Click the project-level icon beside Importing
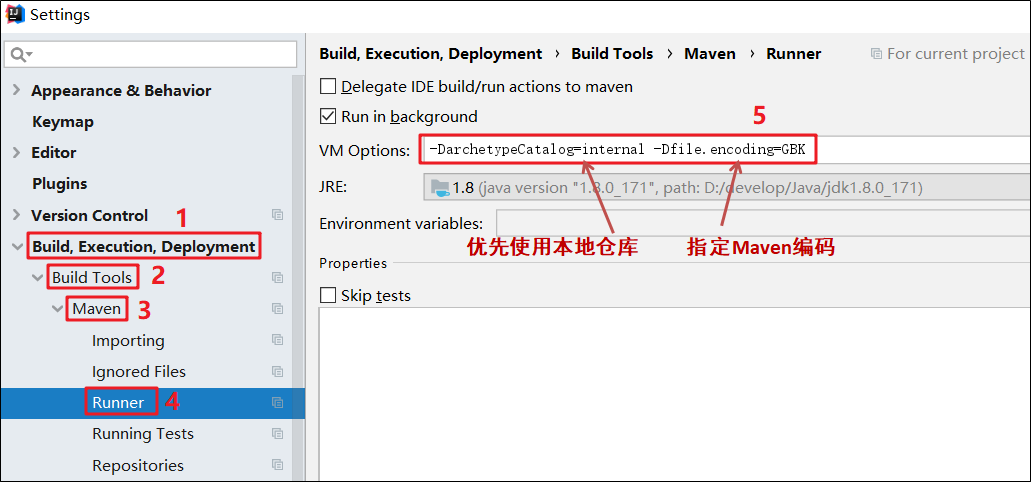 pyautogui.click(x=277, y=340)
